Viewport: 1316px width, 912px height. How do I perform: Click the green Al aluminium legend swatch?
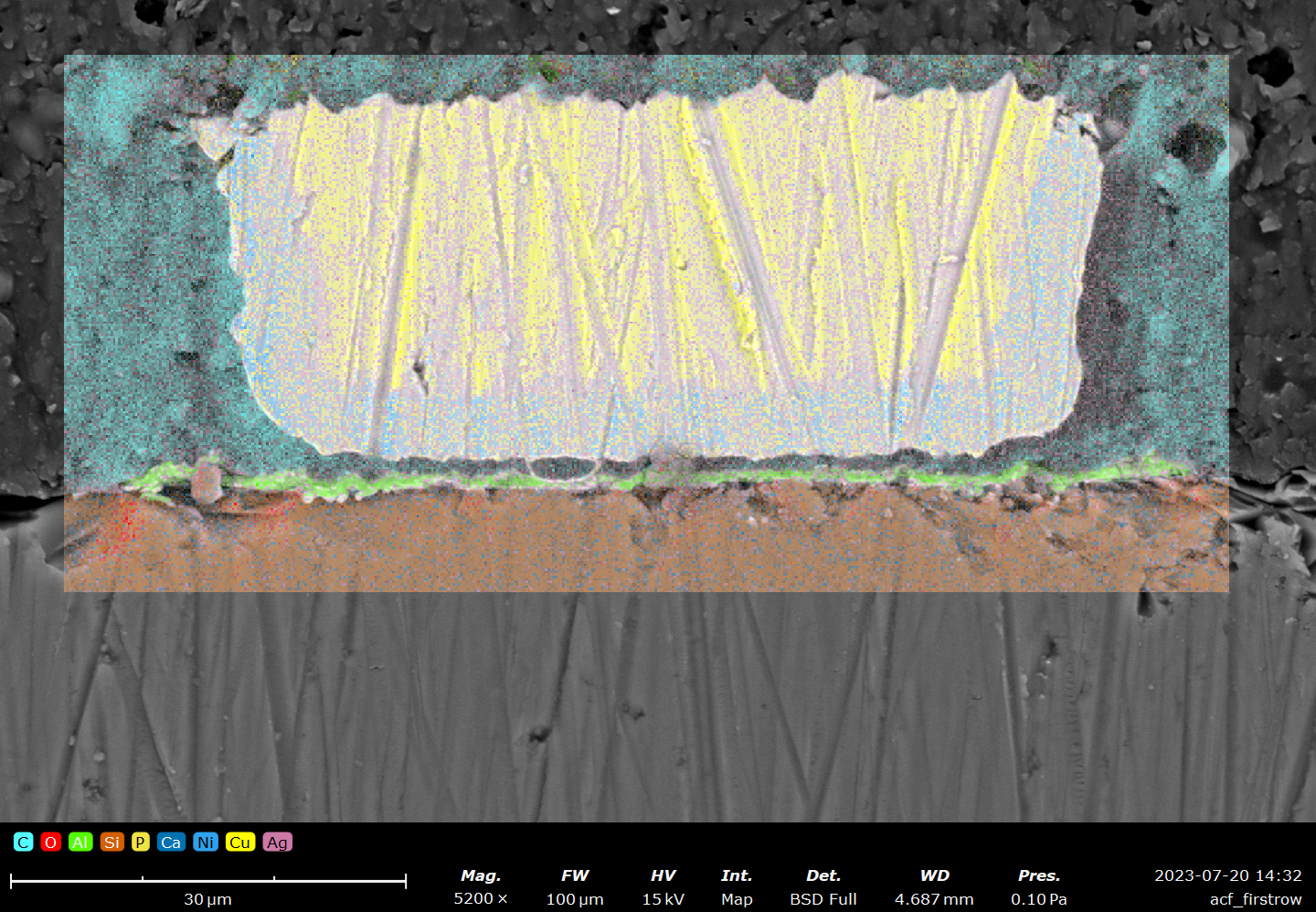80,842
